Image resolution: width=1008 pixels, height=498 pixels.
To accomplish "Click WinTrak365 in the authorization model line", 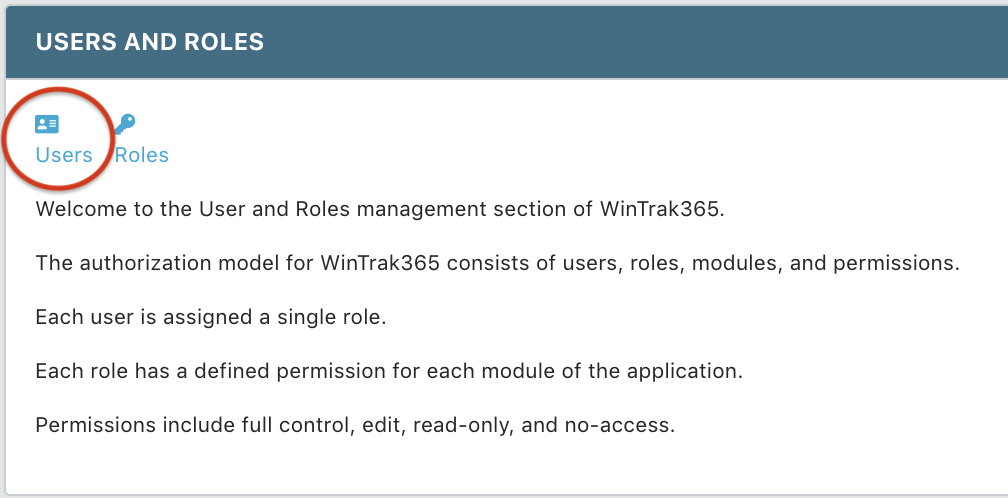I will 380,263.
